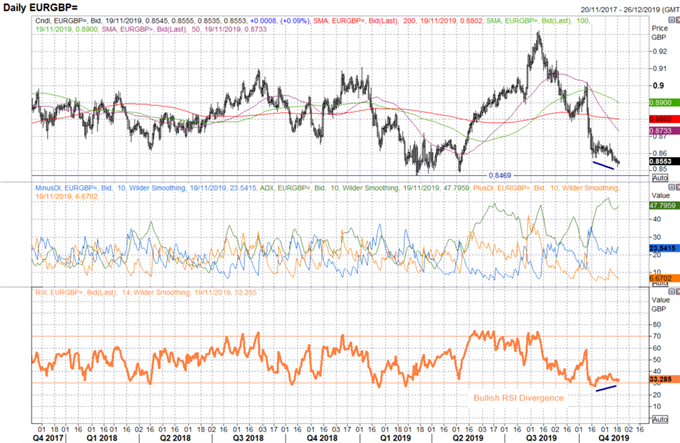This screenshot has height=443, width=680.
Task: Select the green 47.7959 ADX value tag
Action: (x=664, y=205)
